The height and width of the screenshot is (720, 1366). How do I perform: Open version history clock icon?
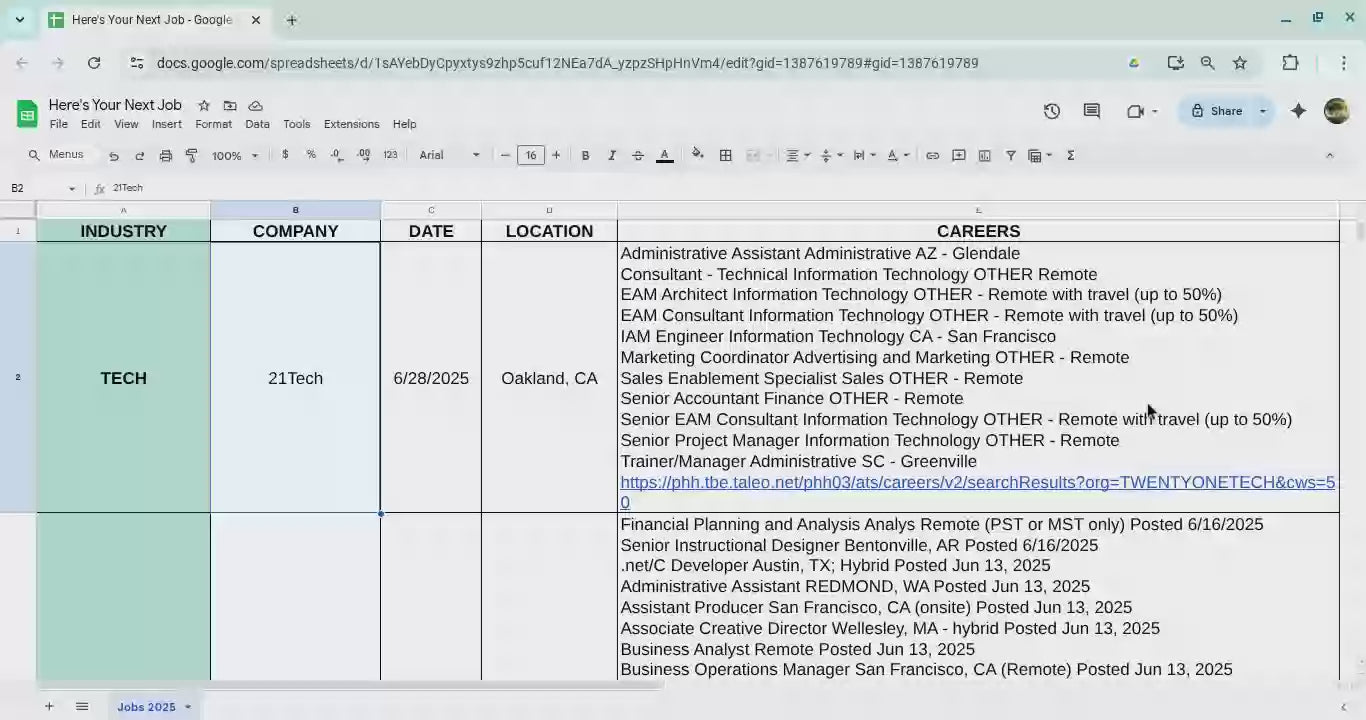(1052, 111)
